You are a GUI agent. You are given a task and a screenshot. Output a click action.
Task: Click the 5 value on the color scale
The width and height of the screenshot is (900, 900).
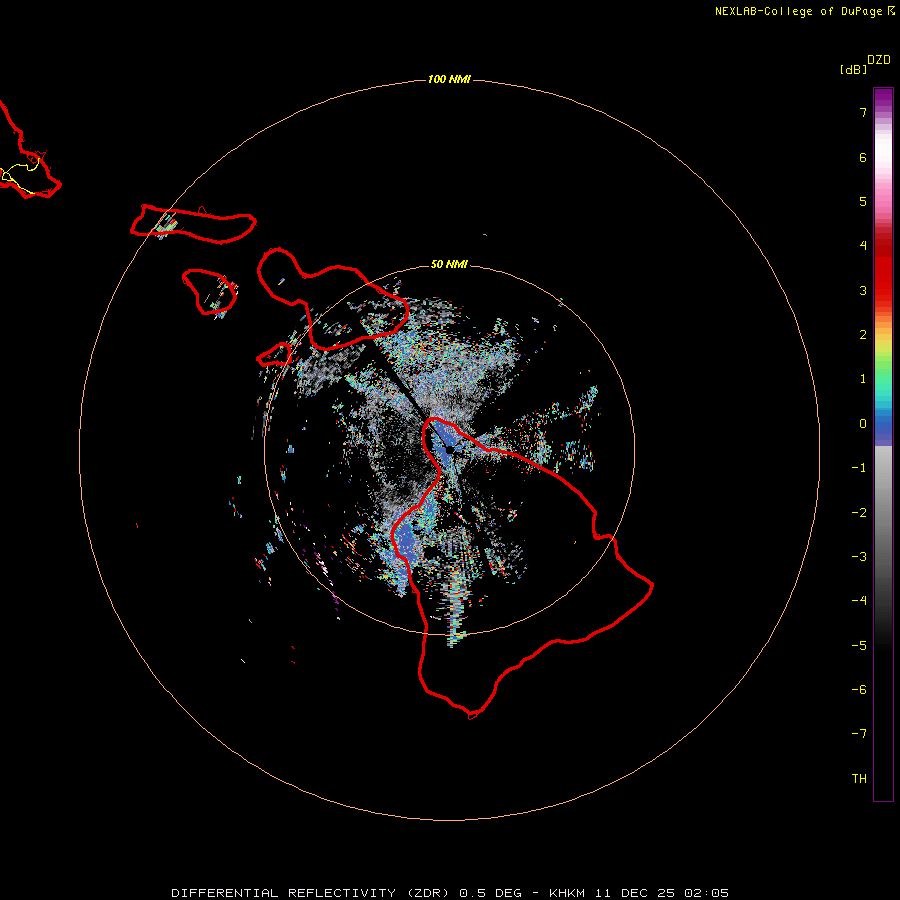863,201
